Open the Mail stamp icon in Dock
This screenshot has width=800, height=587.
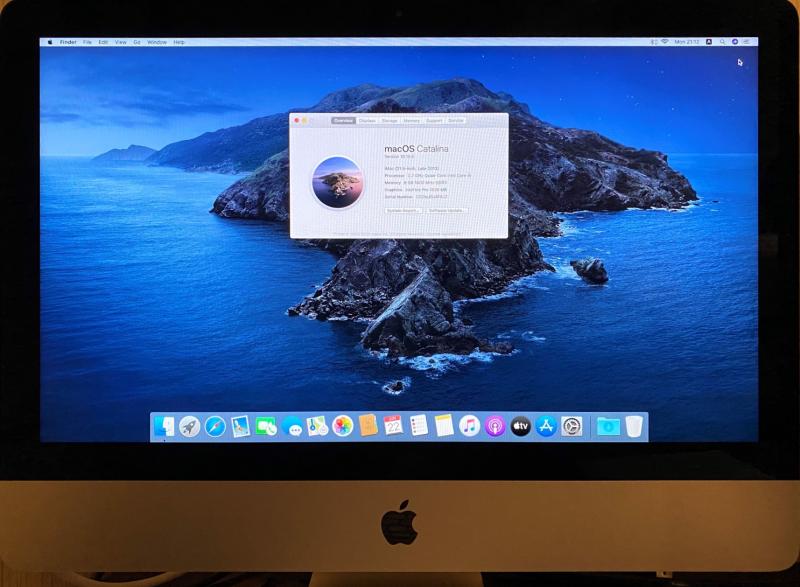coord(240,426)
